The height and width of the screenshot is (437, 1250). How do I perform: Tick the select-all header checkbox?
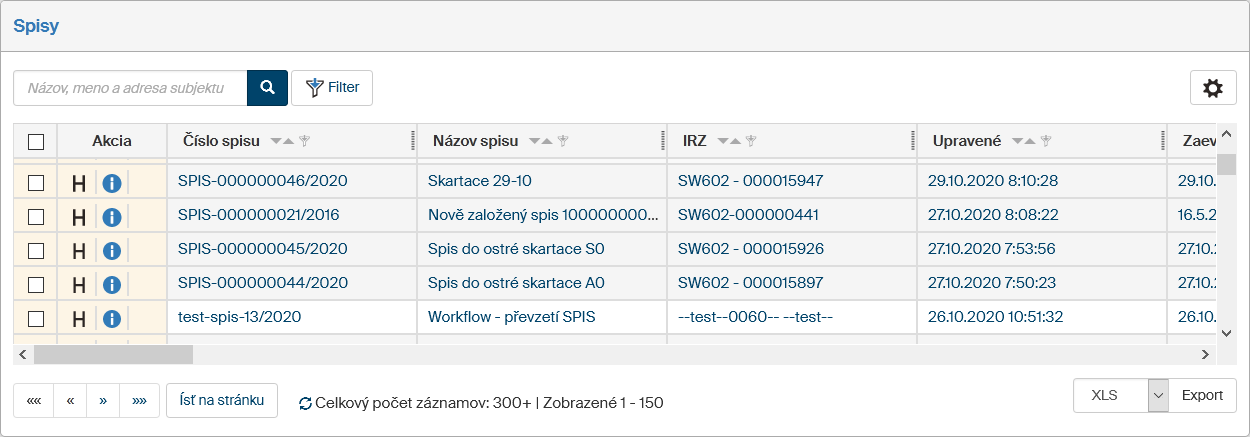(36, 142)
